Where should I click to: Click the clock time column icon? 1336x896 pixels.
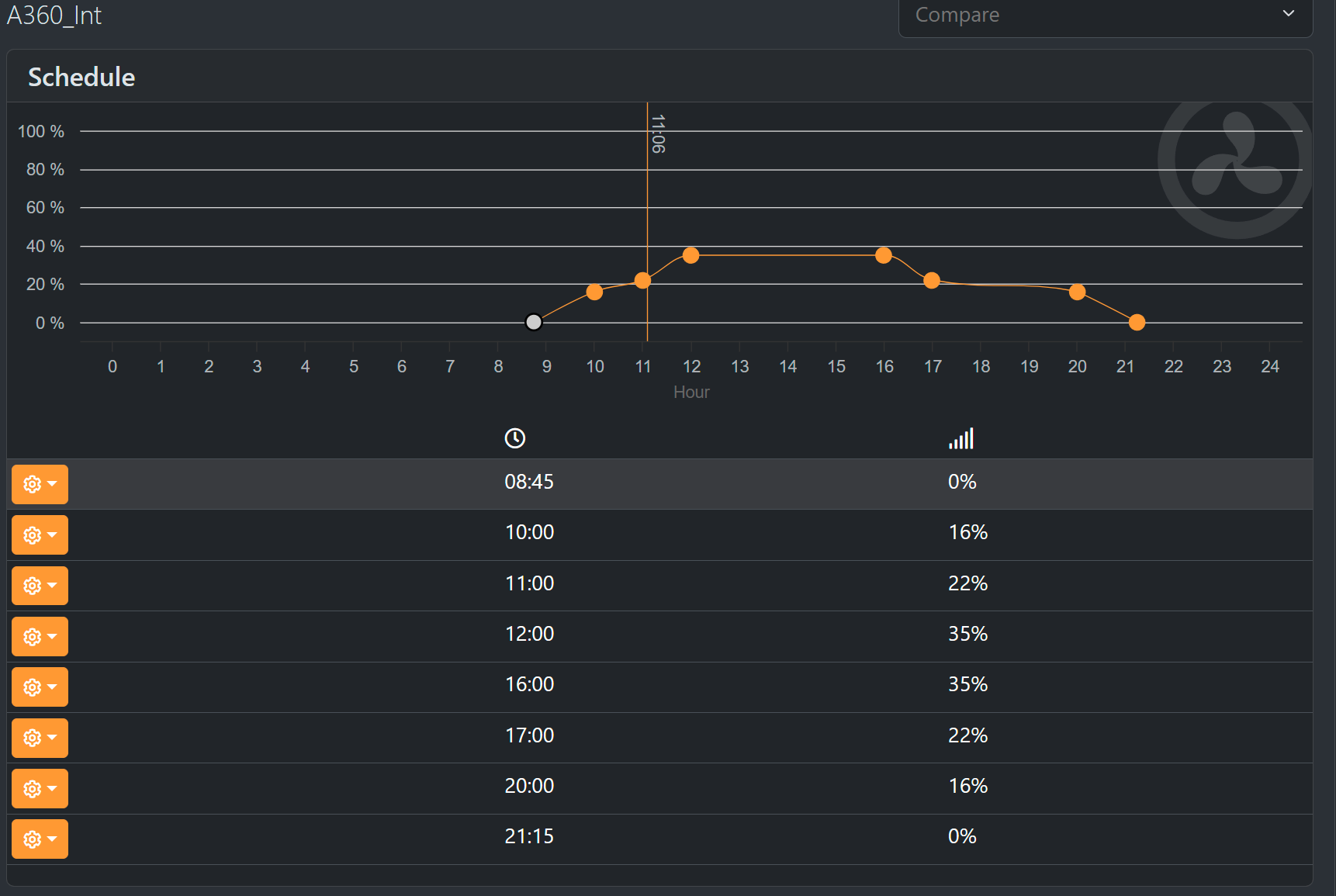point(514,438)
